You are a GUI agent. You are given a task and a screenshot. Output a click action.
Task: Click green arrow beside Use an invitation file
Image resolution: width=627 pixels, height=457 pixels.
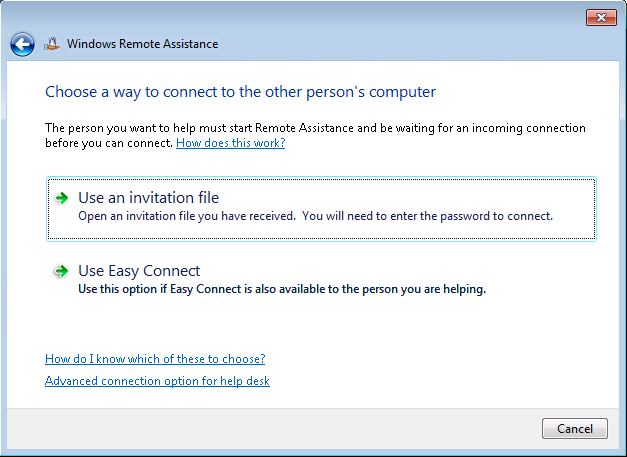[62, 198]
